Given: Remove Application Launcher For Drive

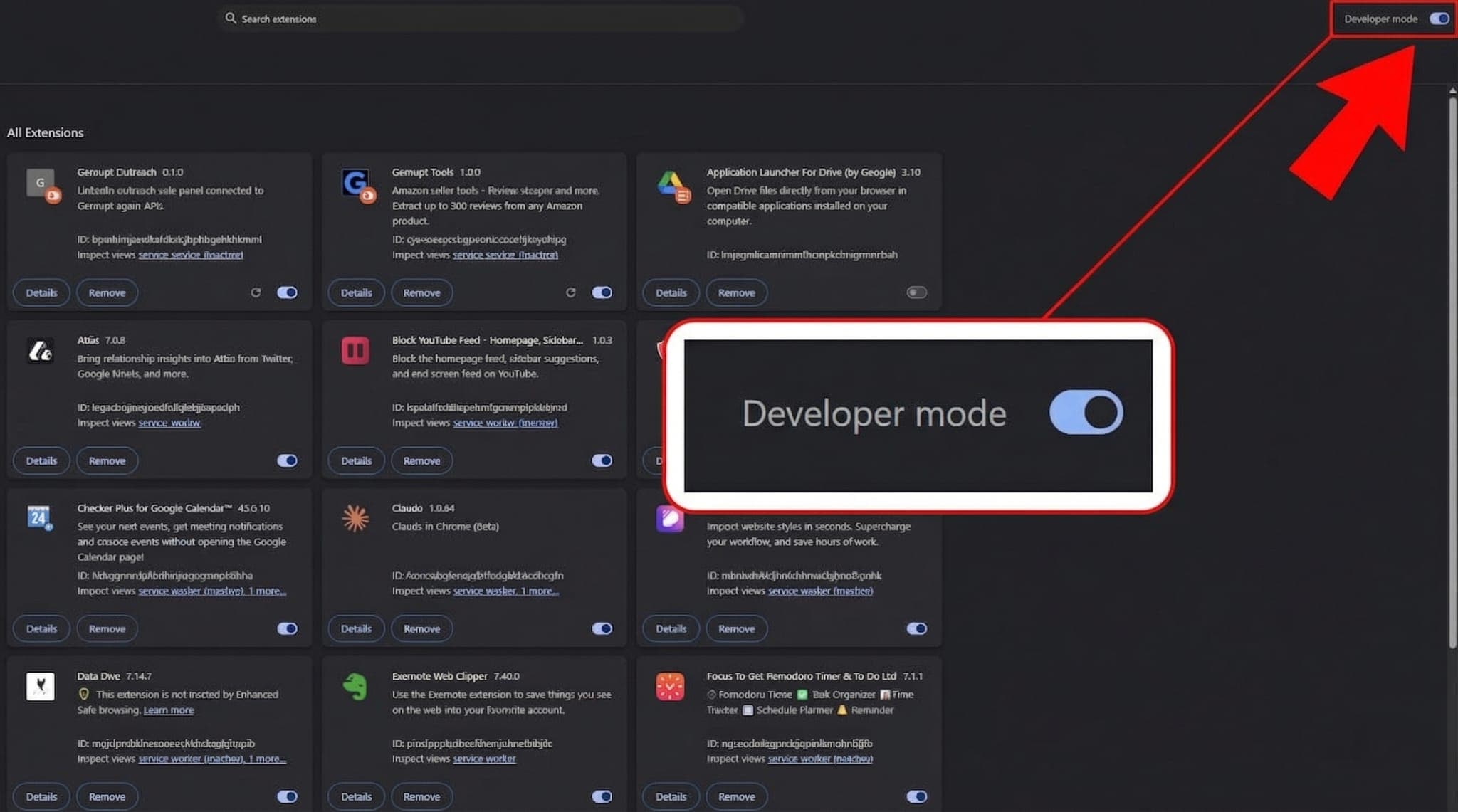Looking at the screenshot, I should [736, 292].
